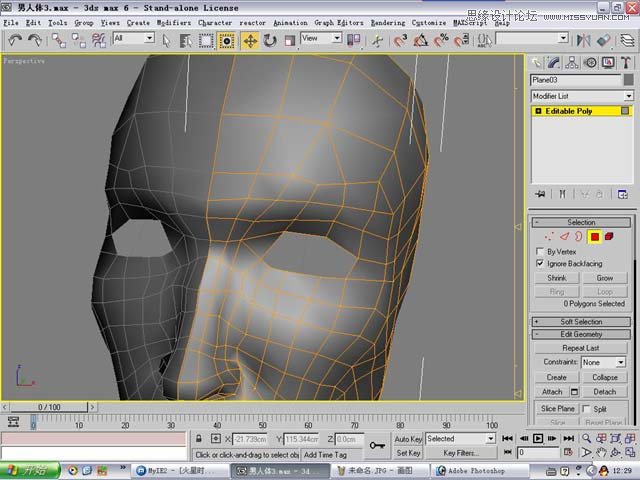640x480 pixels.
Task: Switch to Vertex sub-object selection mode
Action: [x=549, y=237]
